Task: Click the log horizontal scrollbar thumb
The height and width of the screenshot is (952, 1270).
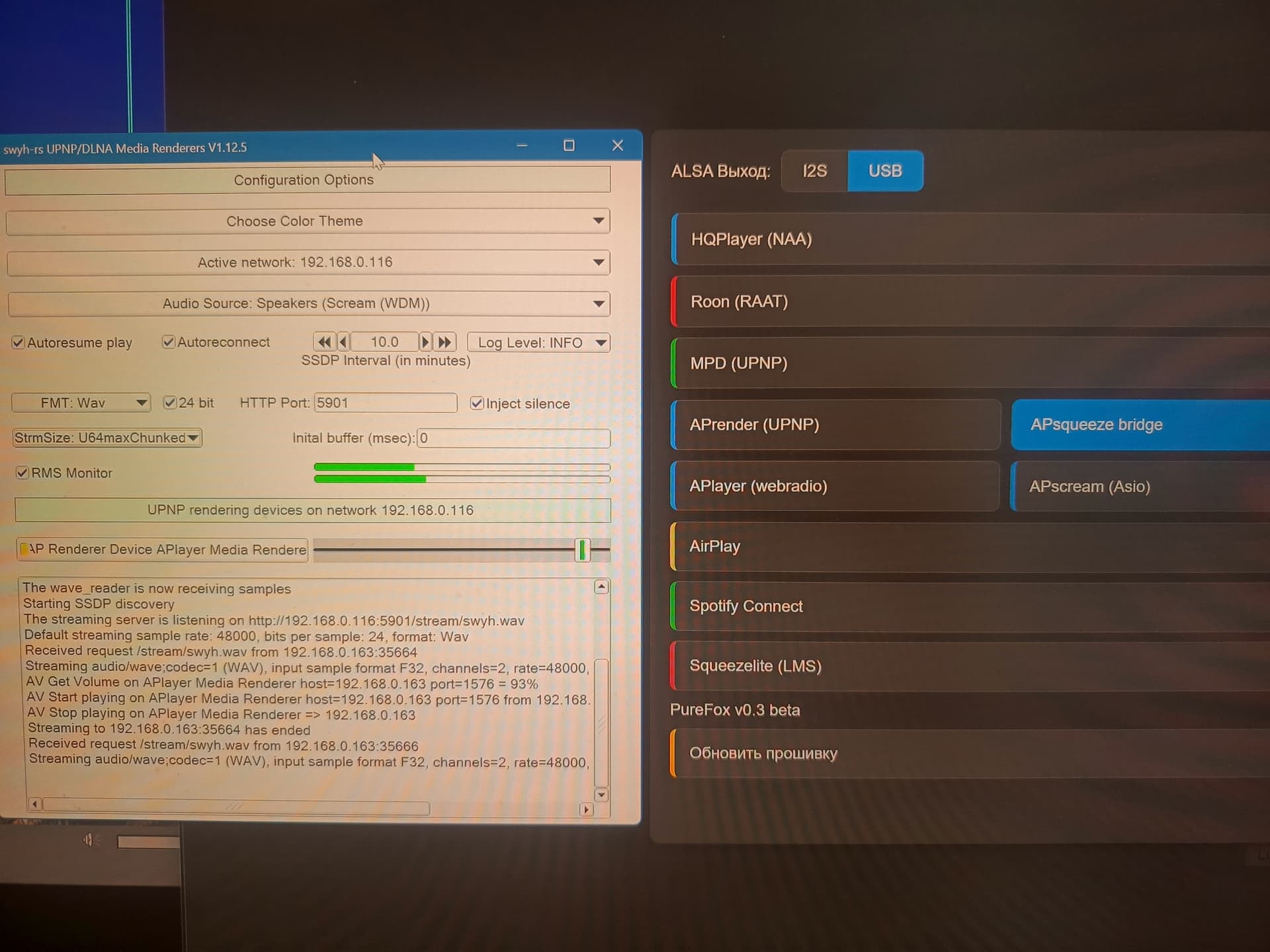Action: [236, 807]
